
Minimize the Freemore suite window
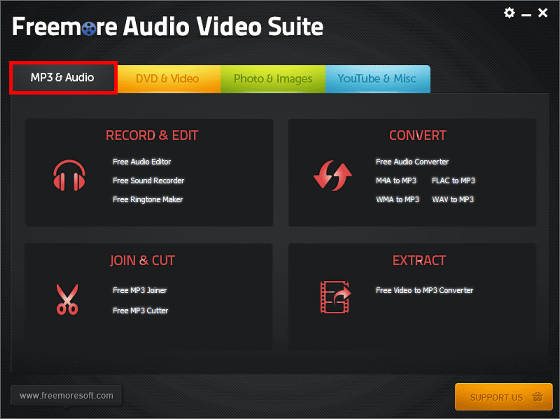point(526,14)
